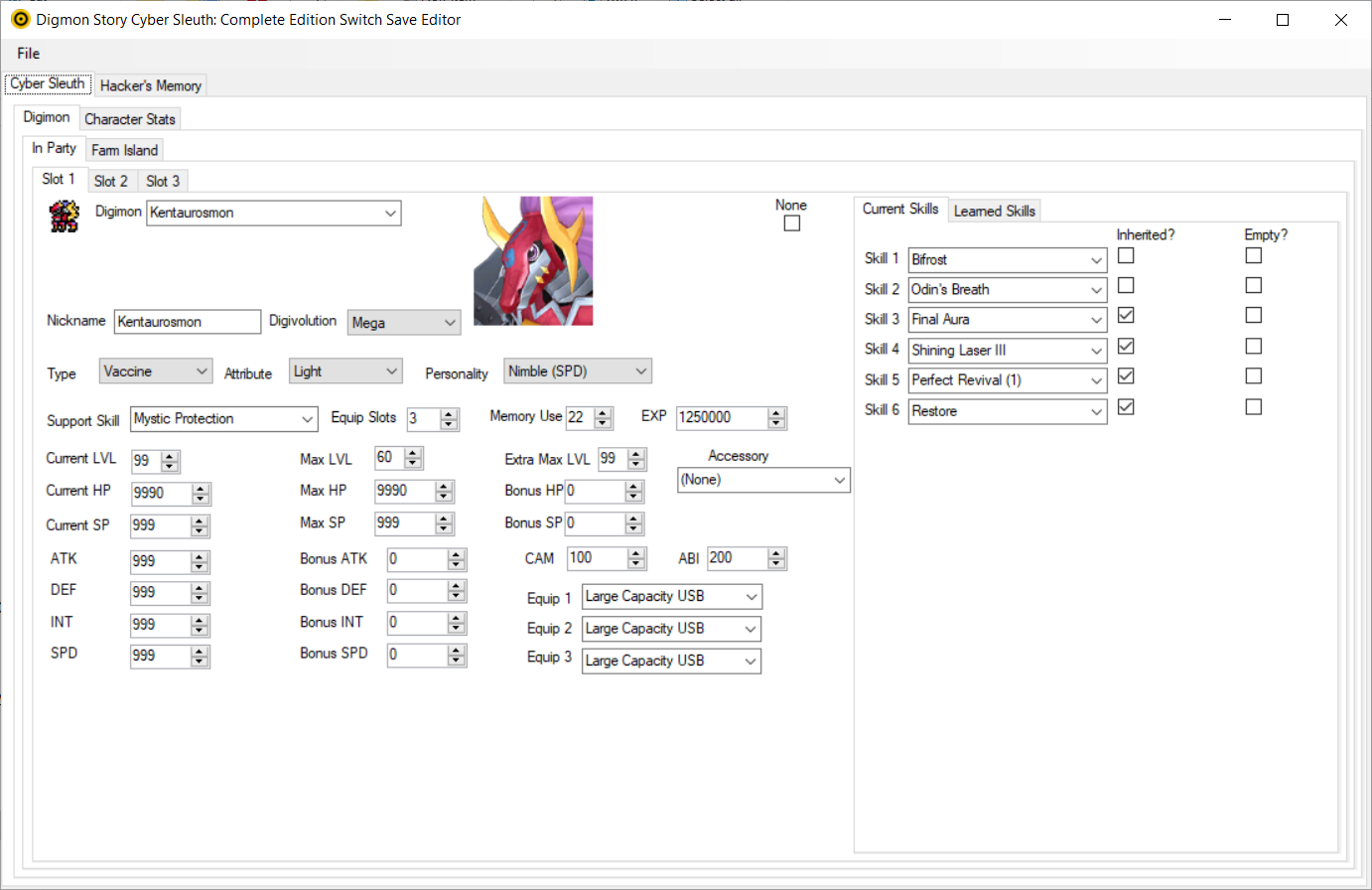Open the Skill 4 Shining Laser III dropdown
The width and height of the screenshot is (1372, 890).
(x=1008, y=351)
